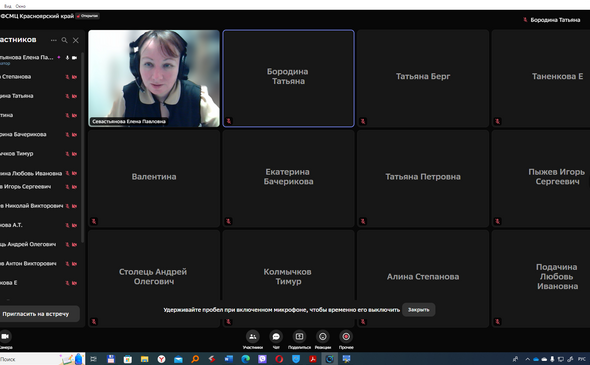
Task: Open the Окно menu
Action: (21, 6)
